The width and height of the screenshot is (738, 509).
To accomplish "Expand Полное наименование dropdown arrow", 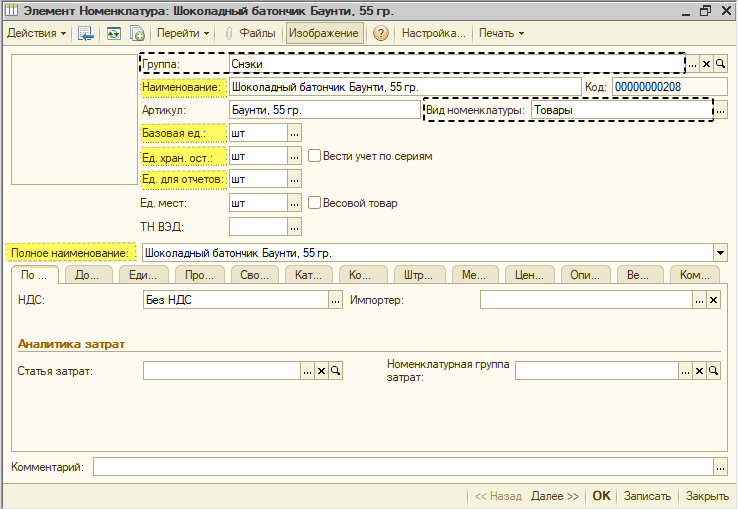I will (721, 253).
